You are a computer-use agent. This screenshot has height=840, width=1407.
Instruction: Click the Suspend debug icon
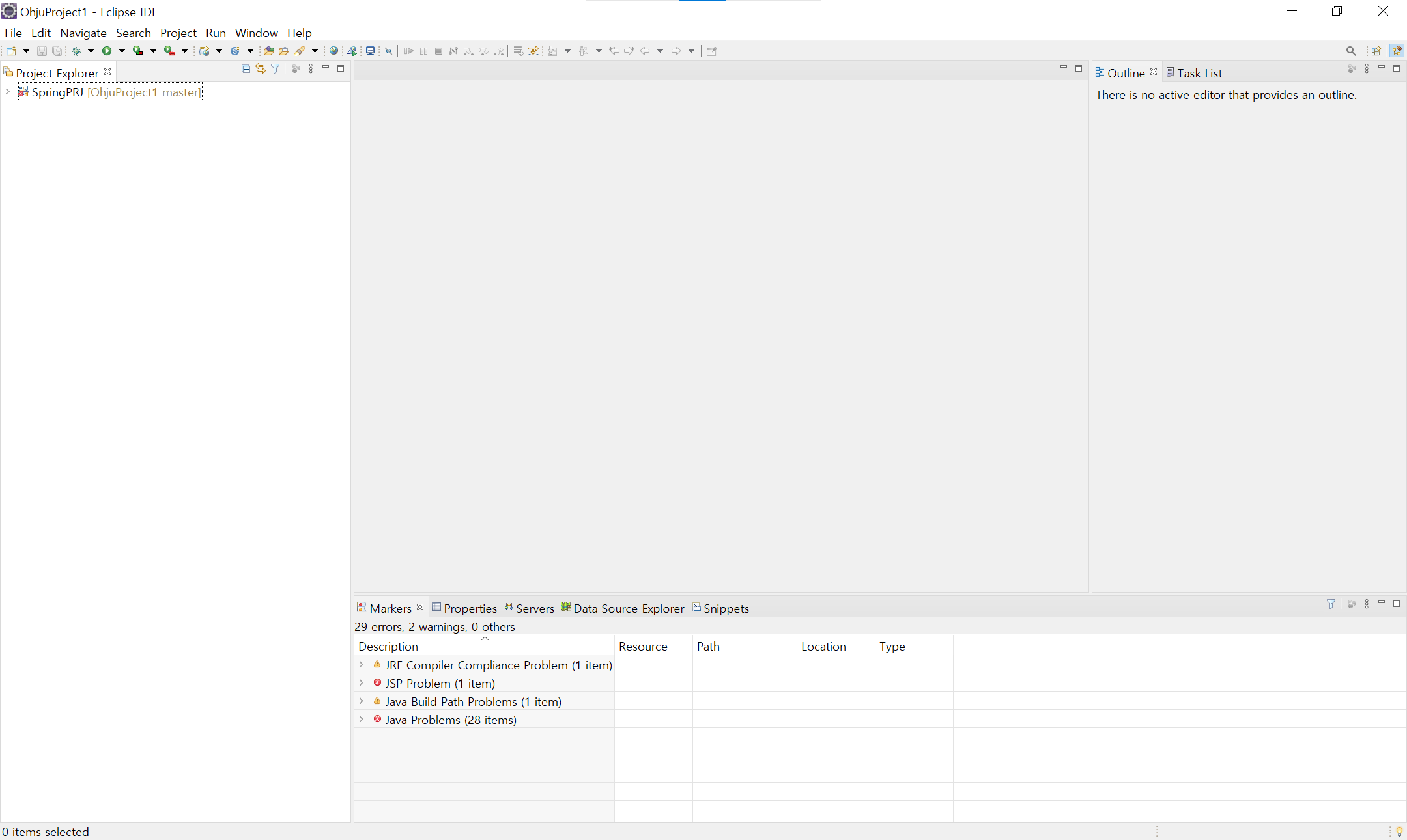[423, 51]
